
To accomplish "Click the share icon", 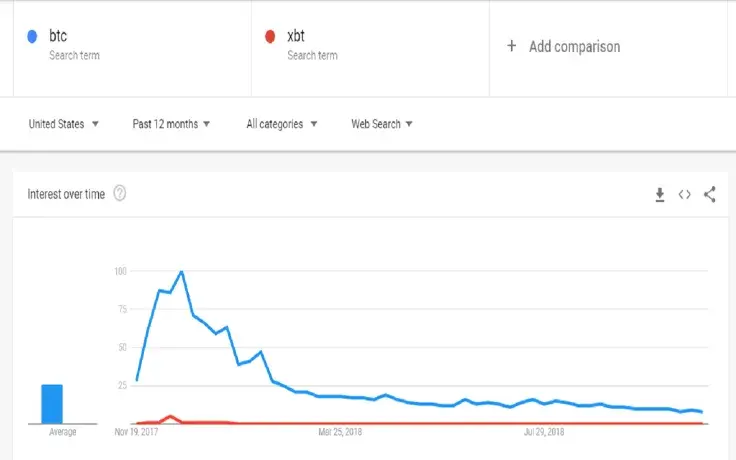I will click(710, 195).
